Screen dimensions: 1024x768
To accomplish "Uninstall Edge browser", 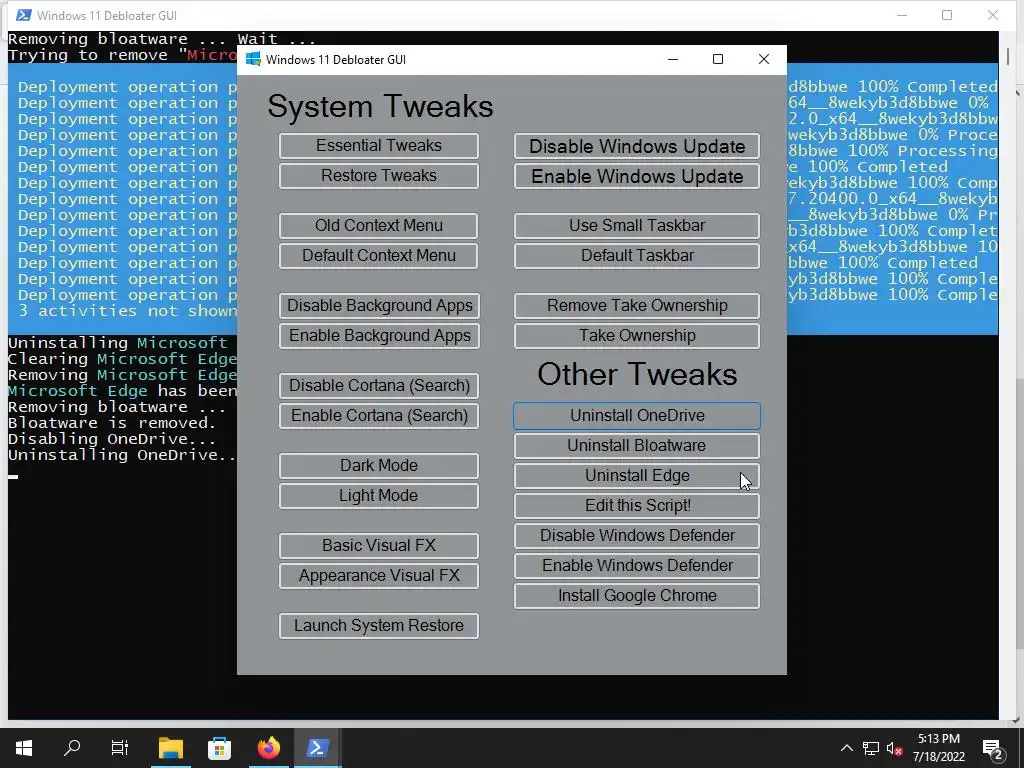I will [637, 475].
